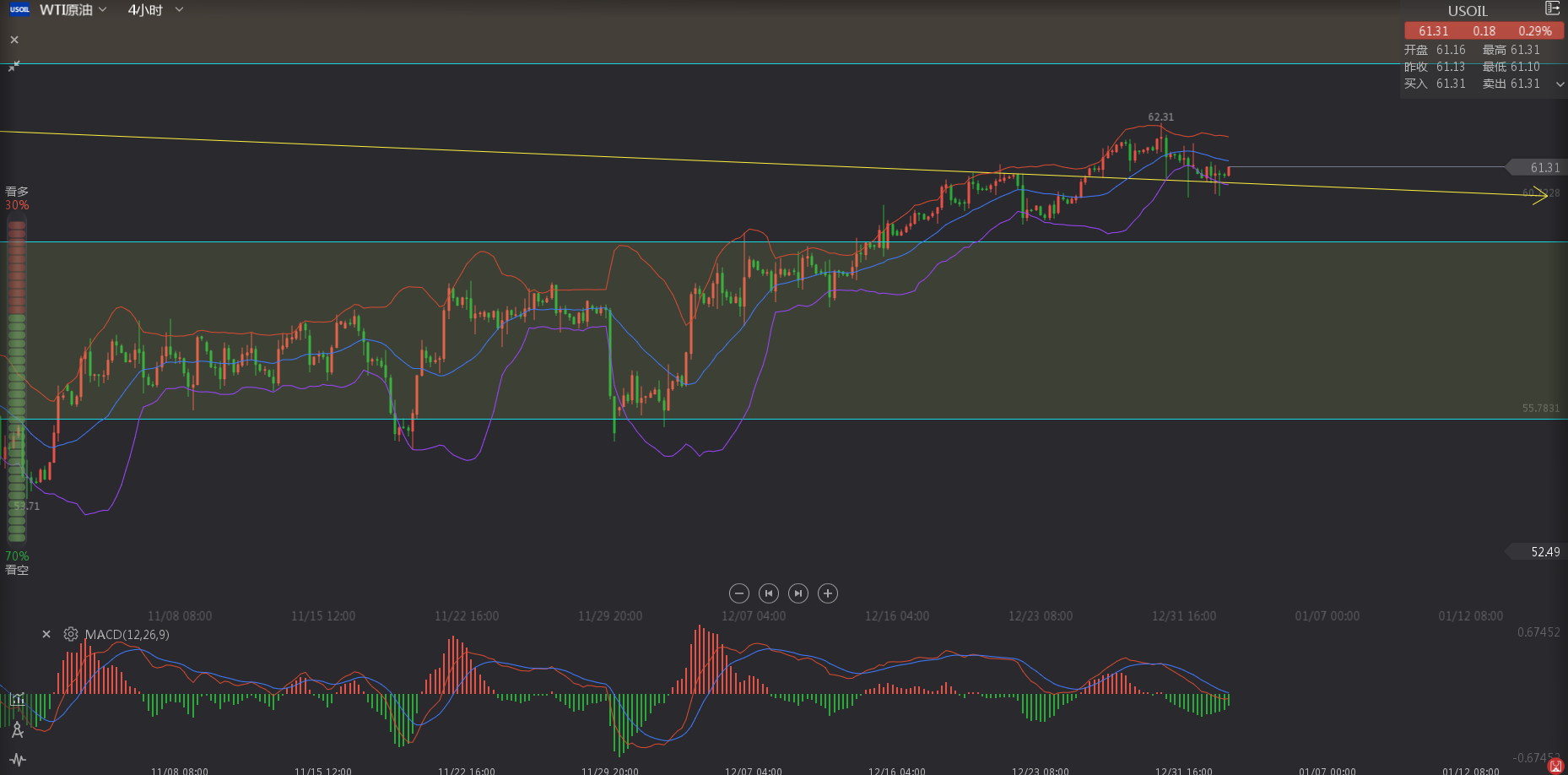Zoom out chart with minus button

pyautogui.click(x=738, y=593)
